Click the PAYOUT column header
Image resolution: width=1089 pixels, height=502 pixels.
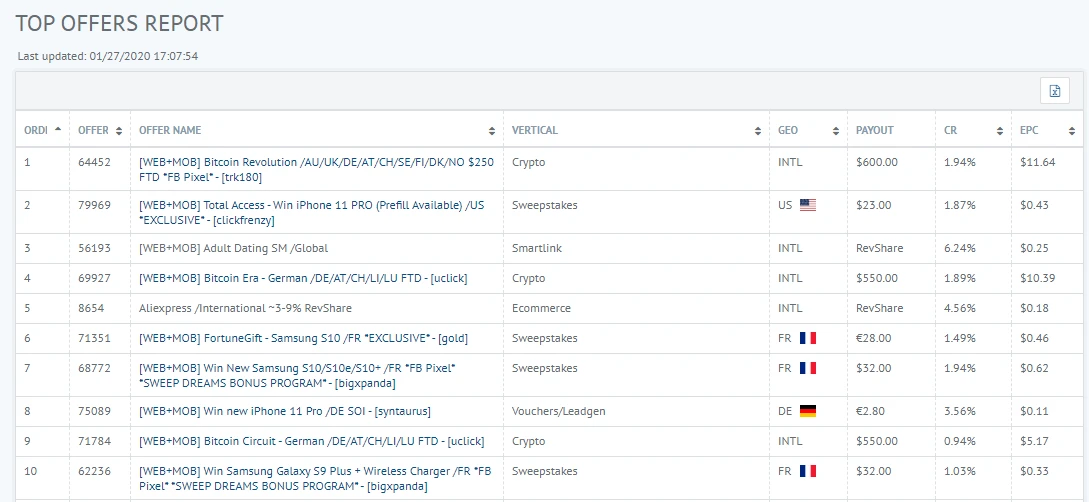tap(892, 130)
